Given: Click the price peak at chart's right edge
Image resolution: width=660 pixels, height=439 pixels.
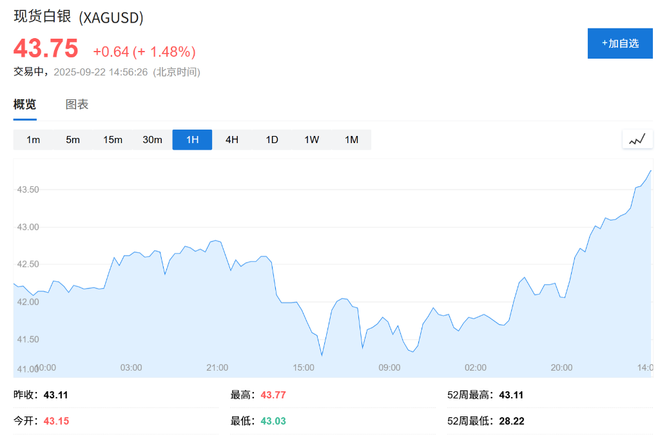Looking at the screenshot, I should 650,171.
